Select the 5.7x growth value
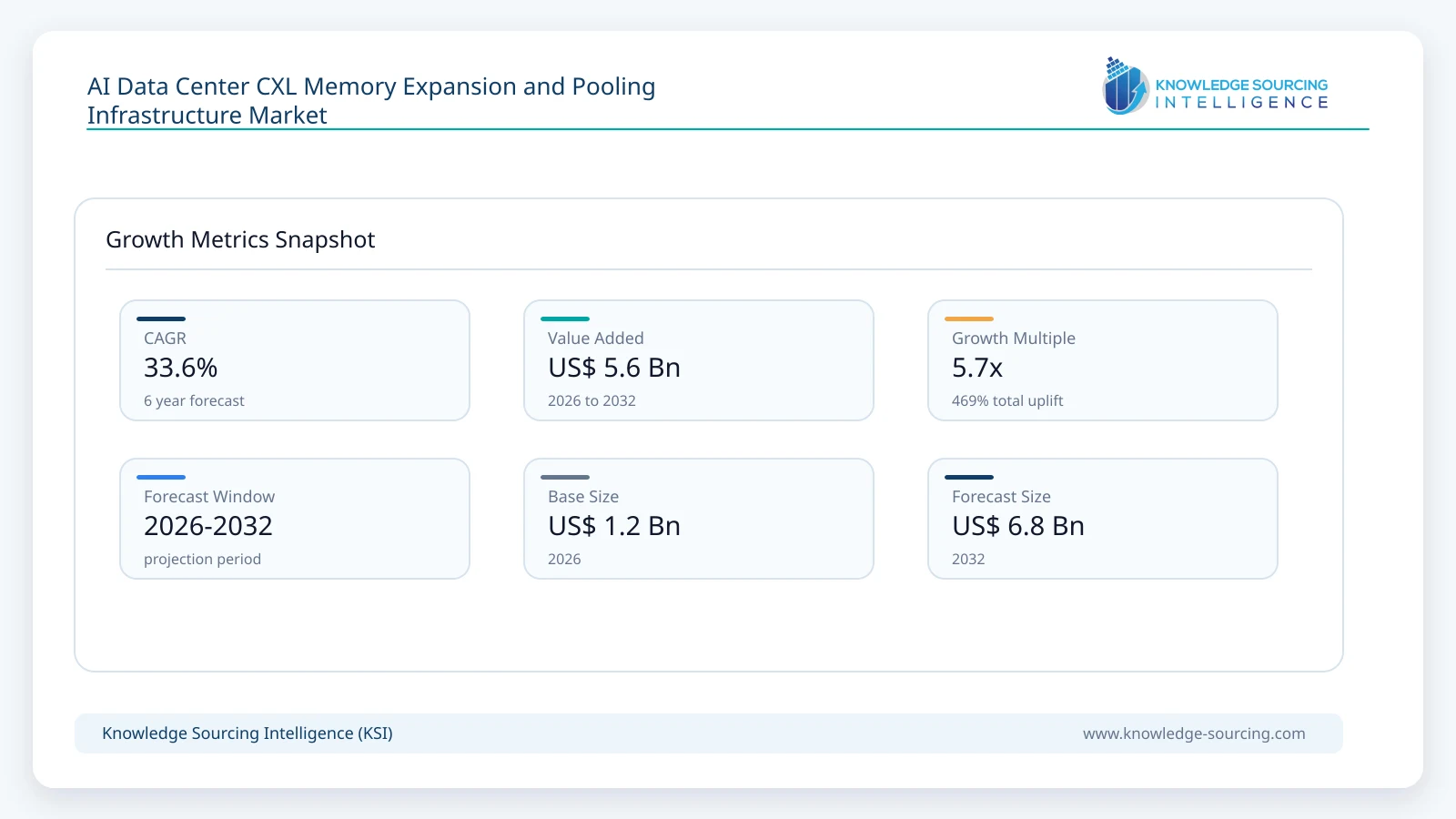Screen dimensions: 1456x819 pyautogui.click(x=977, y=368)
